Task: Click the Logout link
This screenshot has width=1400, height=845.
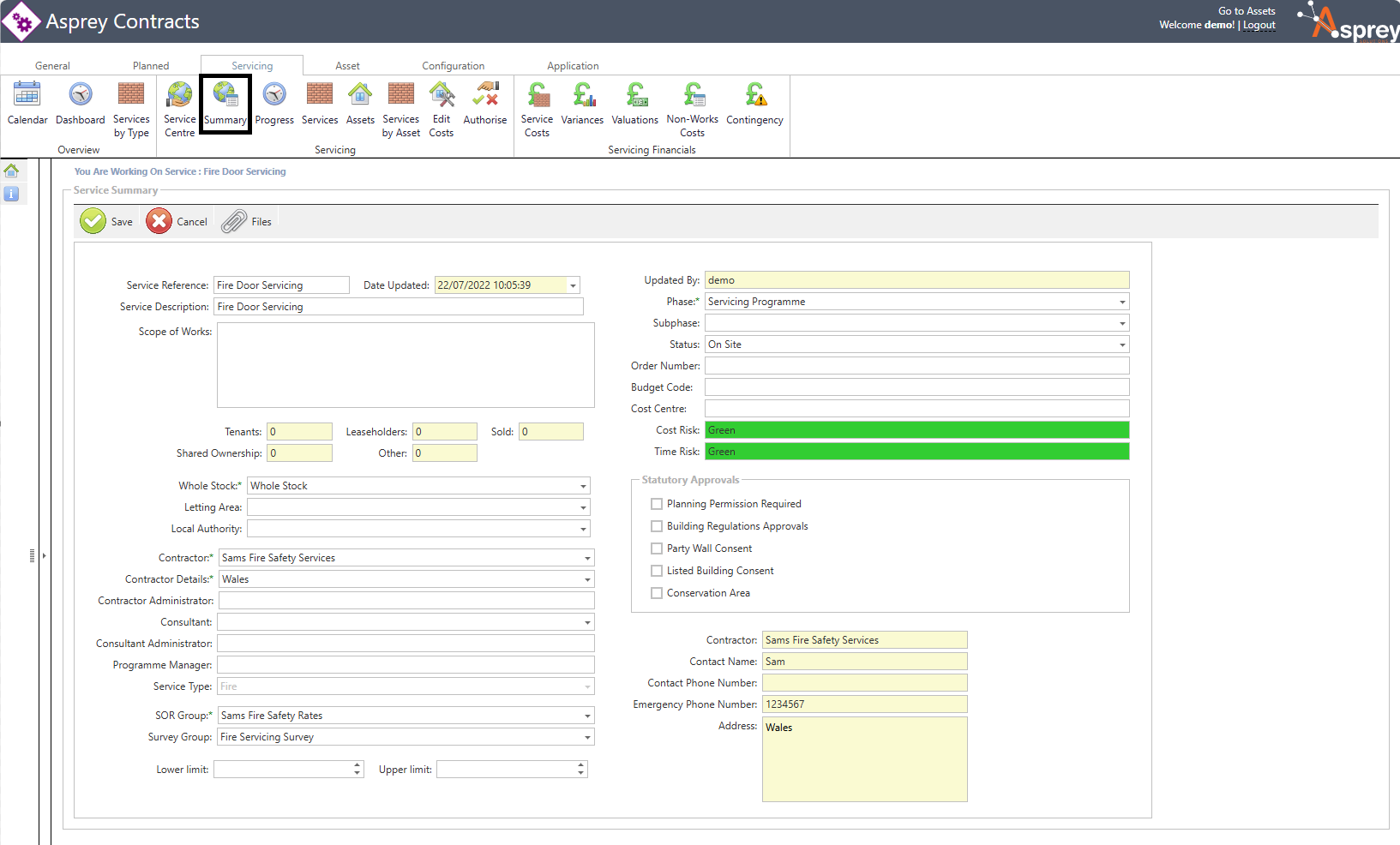Action: pyautogui.click(x=1259, y=26)
